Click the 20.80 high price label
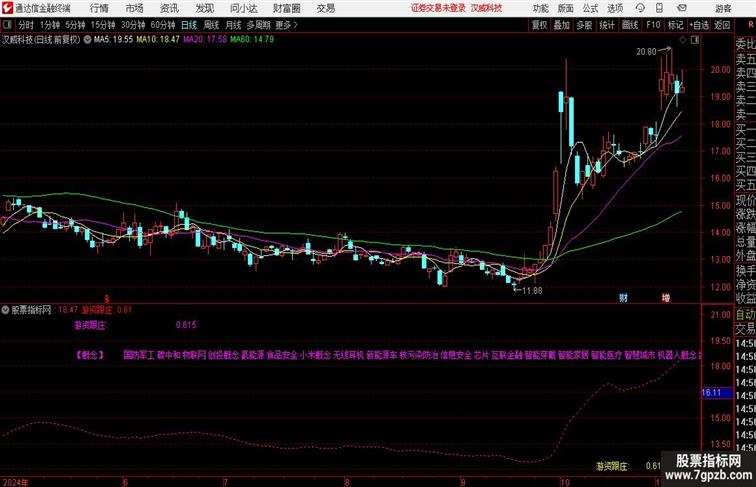The width and height of the screenshot is (756, 487). pyautogui.click(x=646, y=52)
